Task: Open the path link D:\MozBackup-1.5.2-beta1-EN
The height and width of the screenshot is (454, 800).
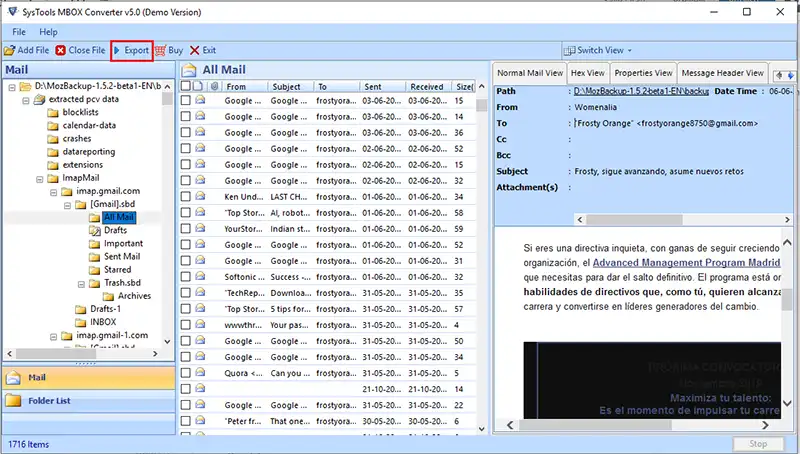Action: [x=641, y=91]
